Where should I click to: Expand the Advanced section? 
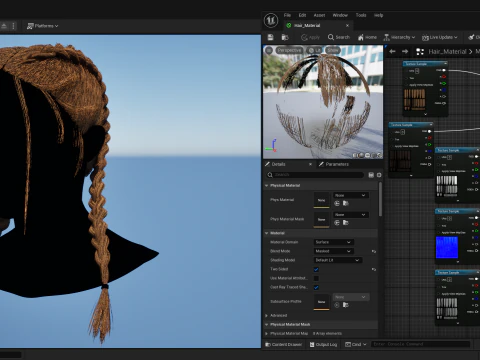tap(267, 316)
